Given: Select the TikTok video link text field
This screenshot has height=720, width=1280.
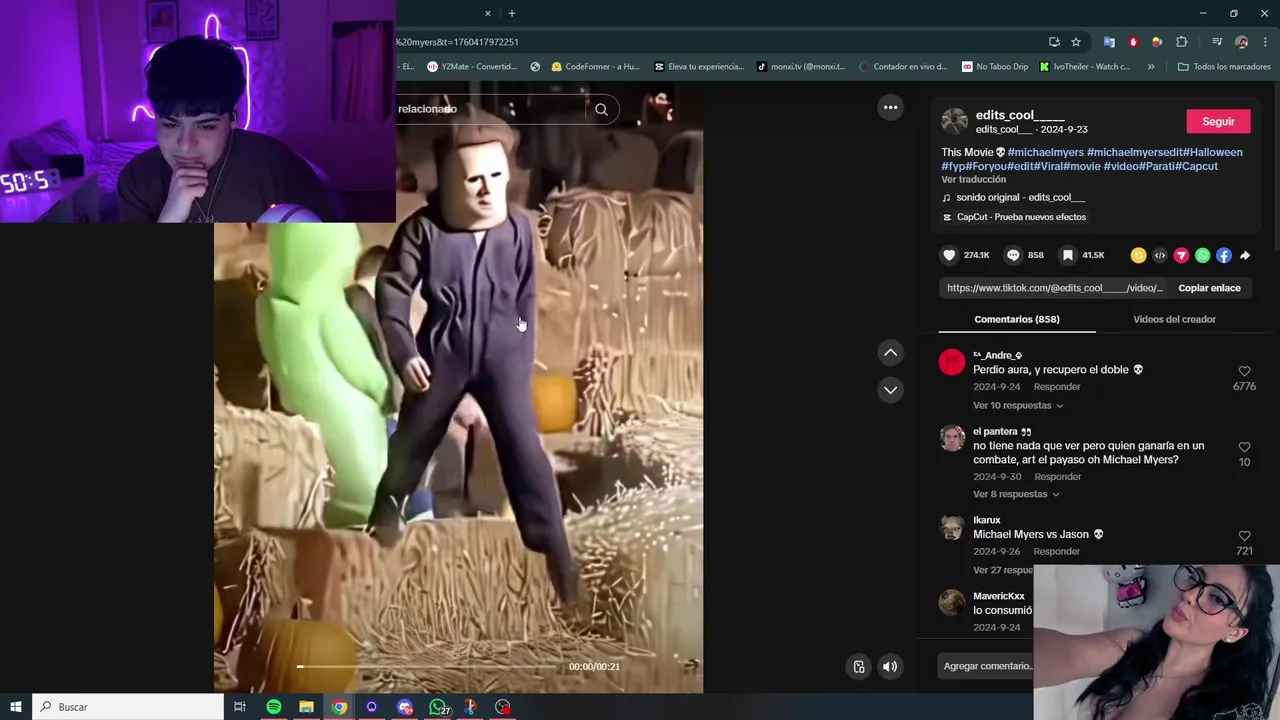Looking at the screenshot, I should click(1055, 288).
